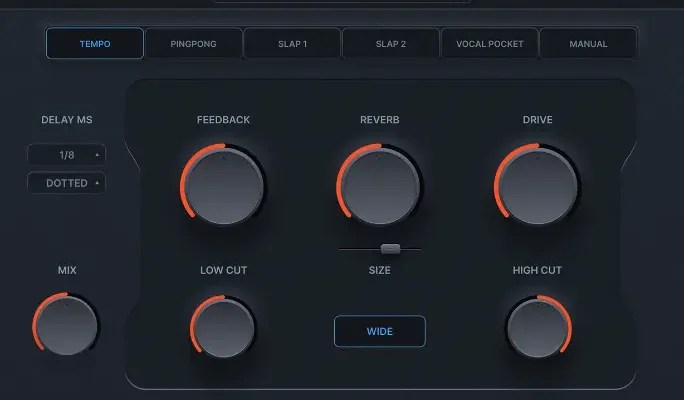Click the Mix knob

point(67,325)
